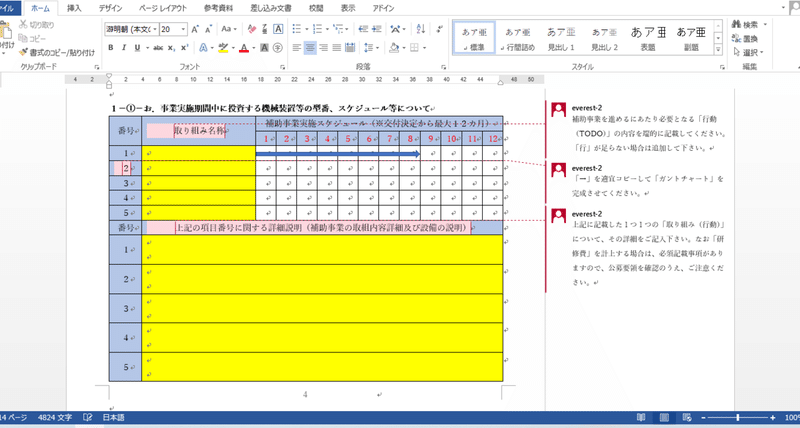Viewport: 800px width, 428px height.
Task: Open the 校閲 tab
Action: tap(316, 8)
